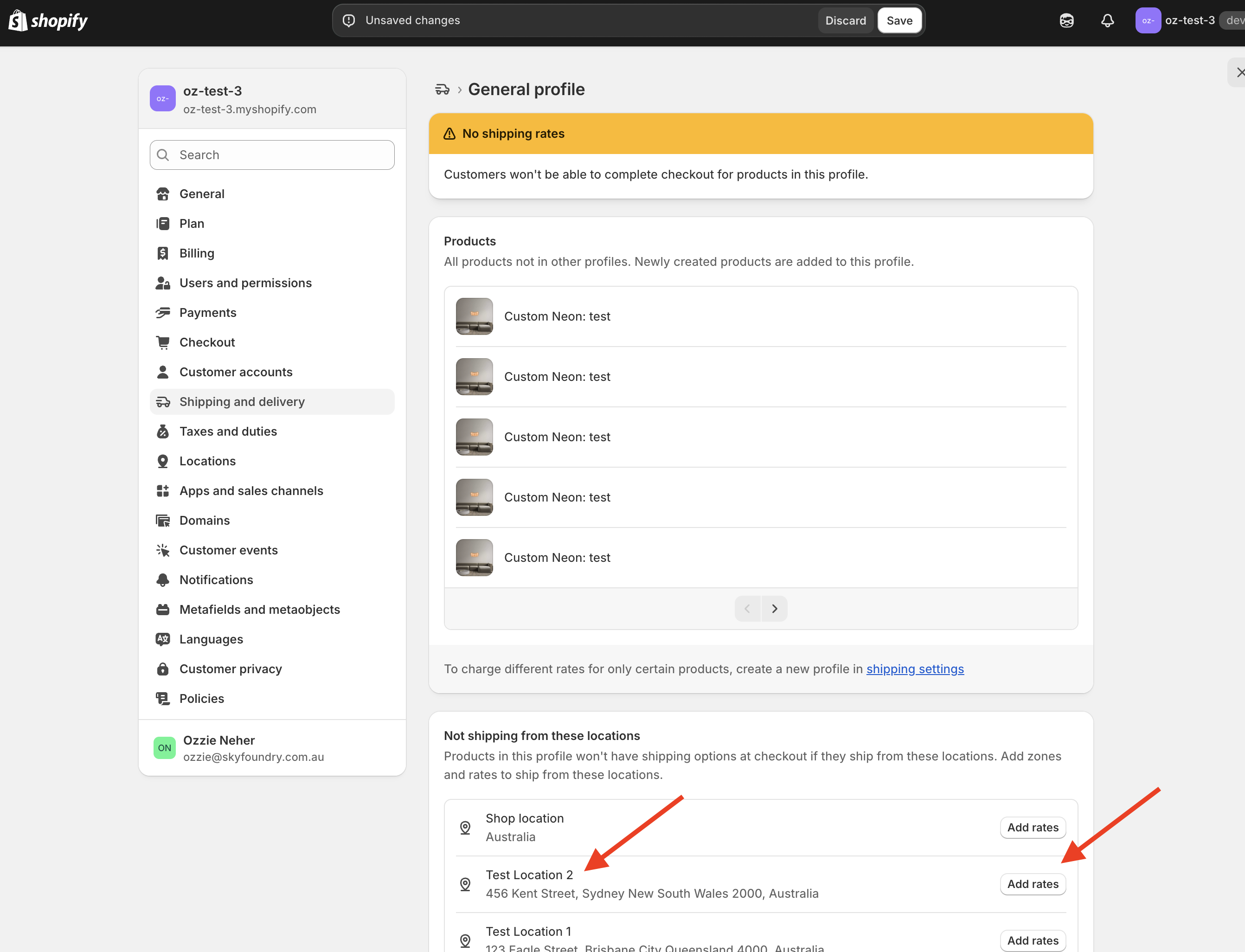
Task: Click the first Custom Neon: test thumbnail
Action: pos(474,316)
